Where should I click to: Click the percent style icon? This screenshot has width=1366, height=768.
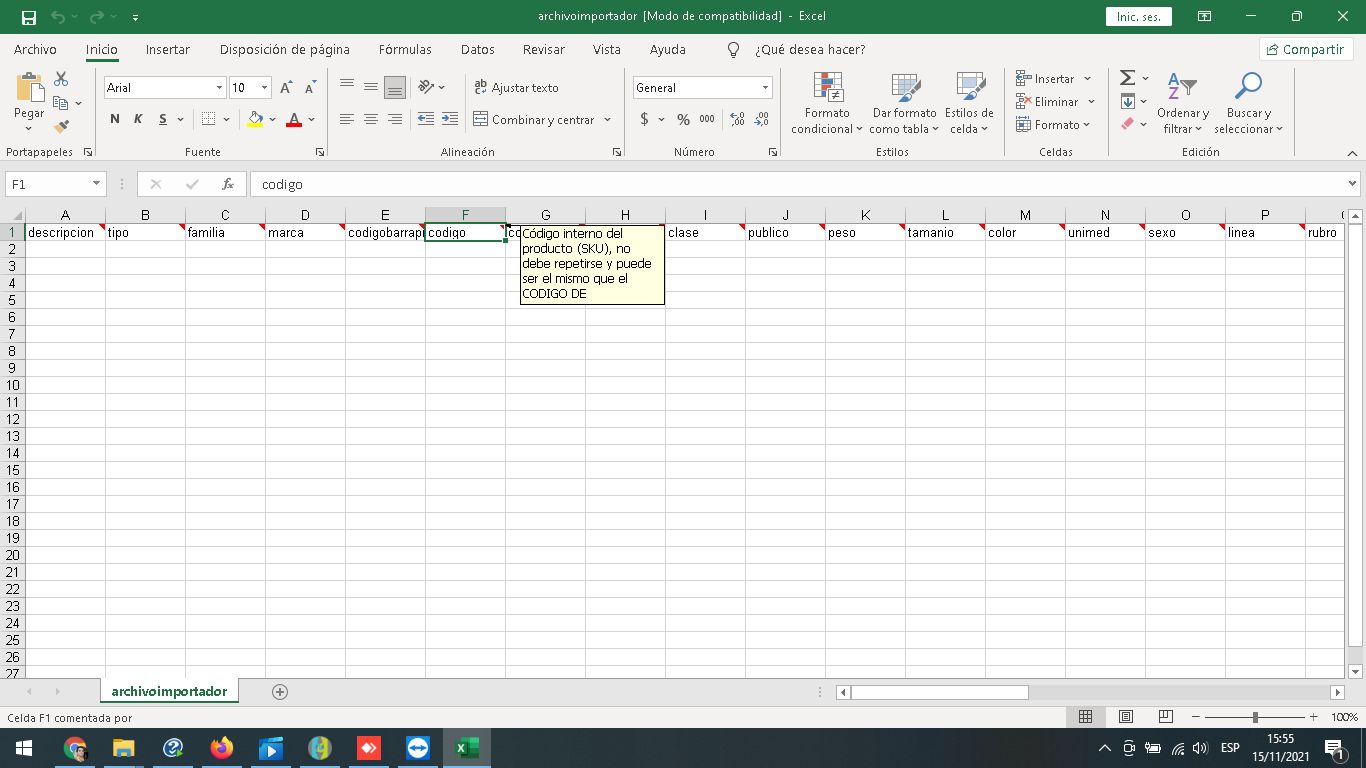point(683,119)
